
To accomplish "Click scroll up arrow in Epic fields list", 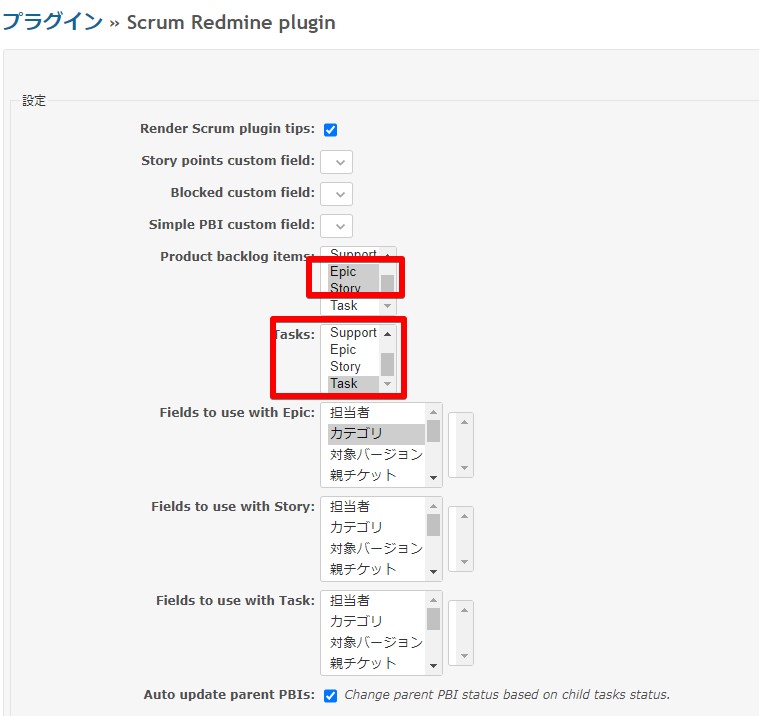I will coord(433,412).
